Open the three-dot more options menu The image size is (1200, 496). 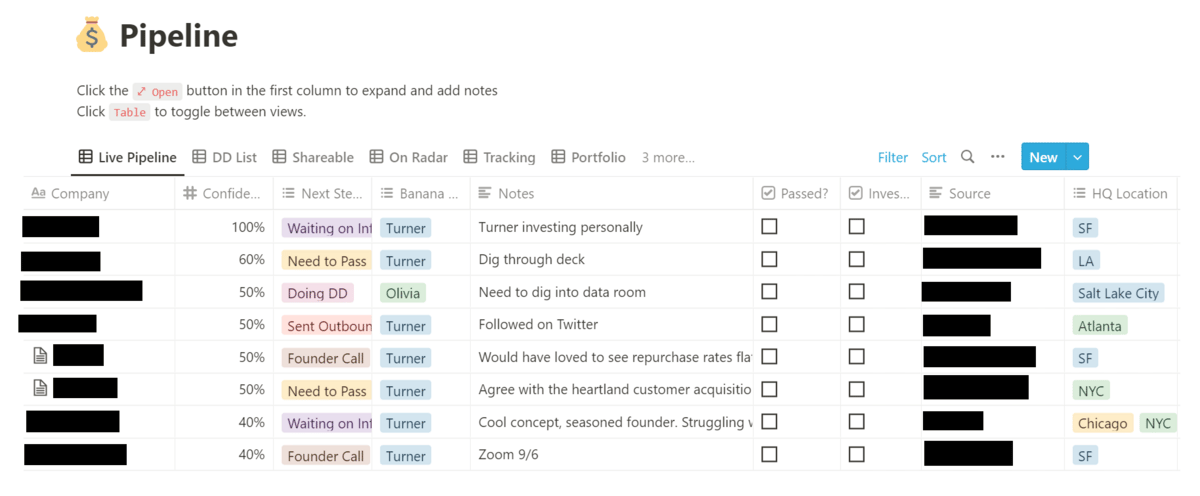pos(997,157)
